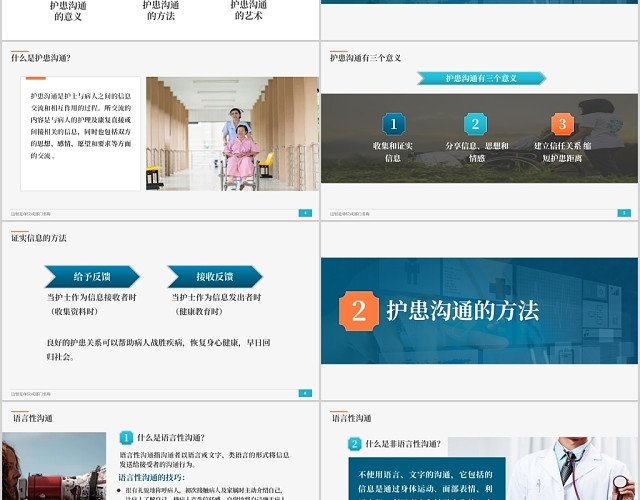Viewport: 640px width, 500px height.
Task: Click the caption 建立信任关系 缩短护患距离
Action: point(562,152)
